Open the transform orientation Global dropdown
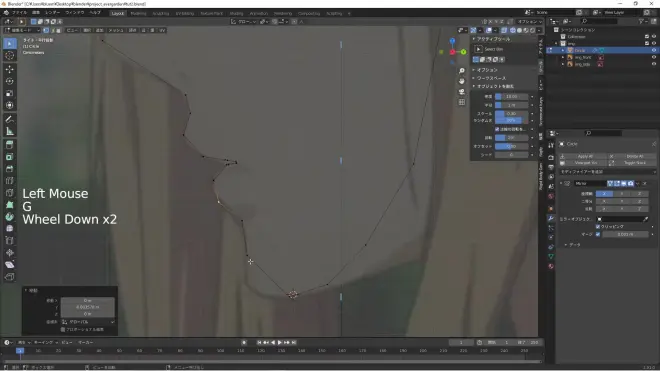660x371 pixels. pos(244,21)
